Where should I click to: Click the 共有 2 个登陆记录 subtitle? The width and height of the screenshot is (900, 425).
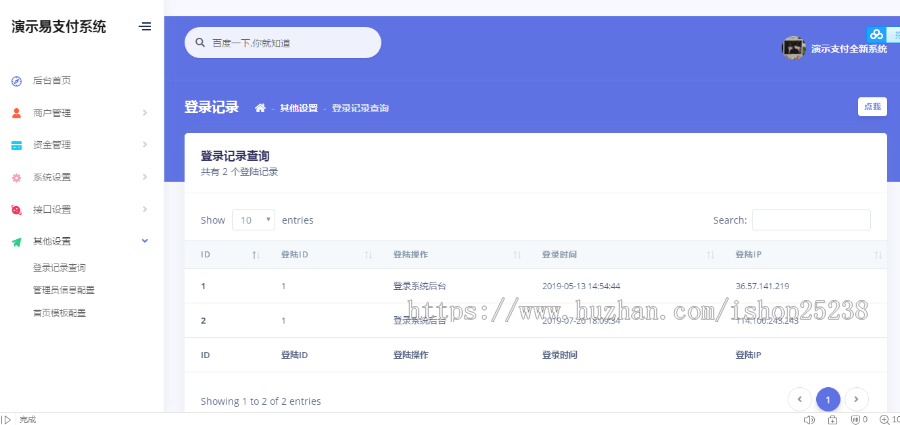[239, 172]
